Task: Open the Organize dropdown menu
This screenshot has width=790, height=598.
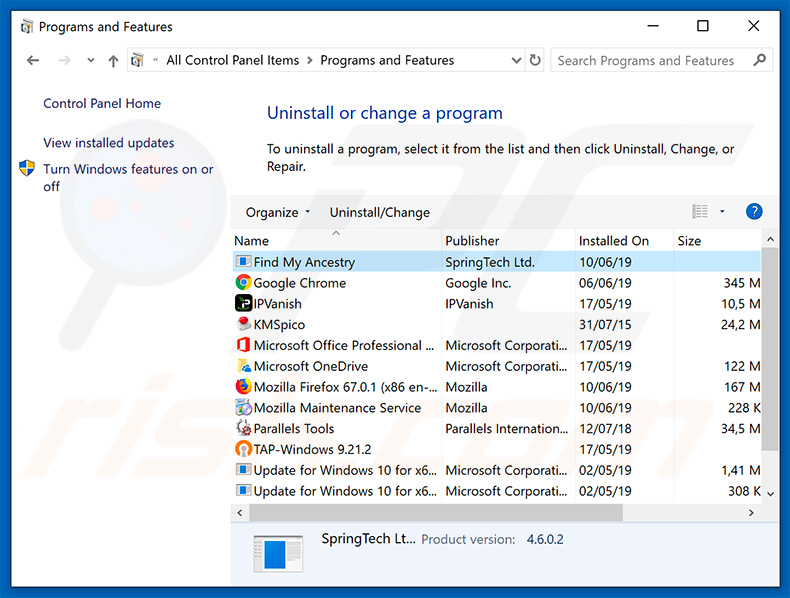Action: (x=278, y=212)
